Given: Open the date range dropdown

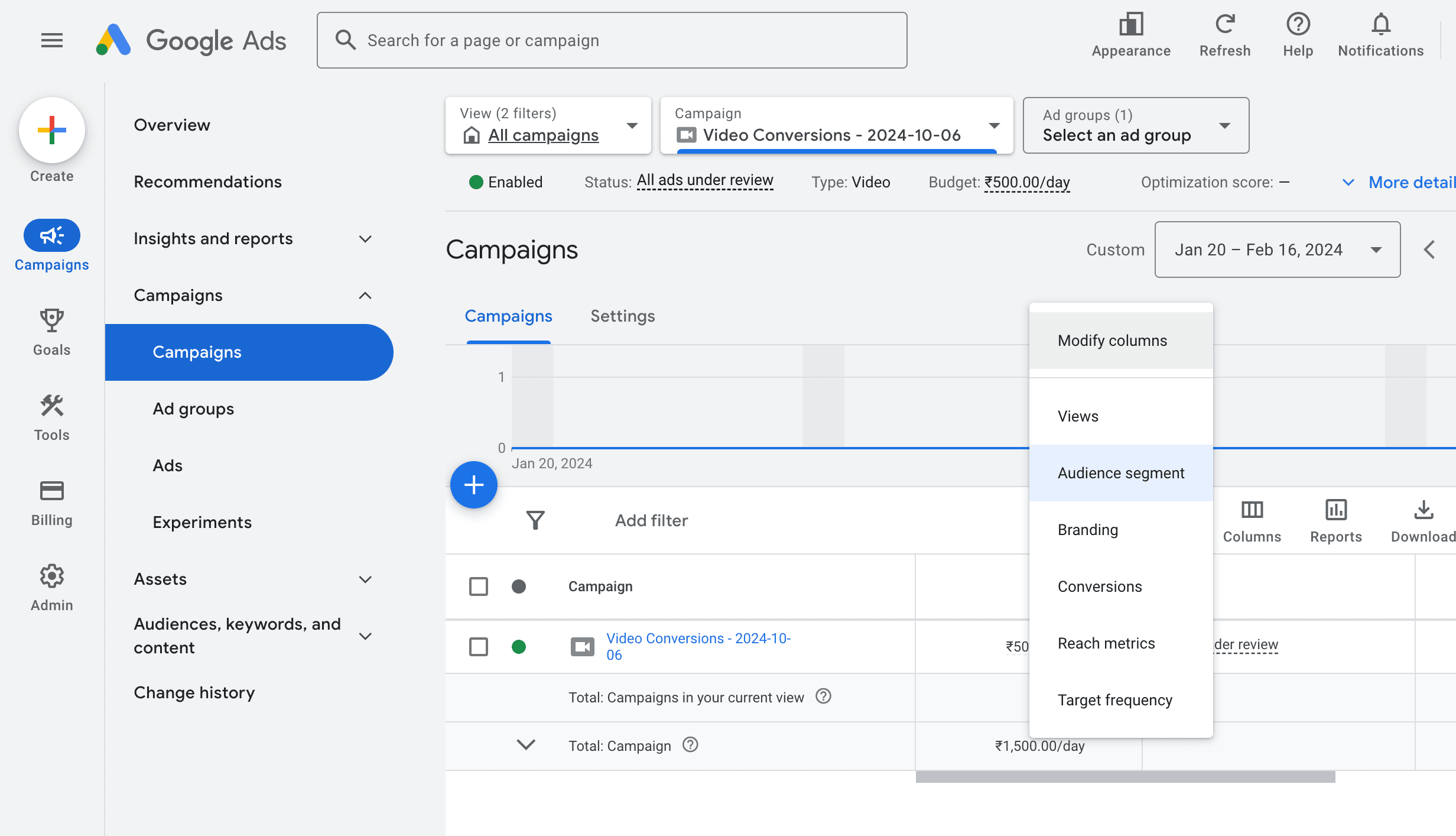Looking at the screenshot, I should (1277, 249).
